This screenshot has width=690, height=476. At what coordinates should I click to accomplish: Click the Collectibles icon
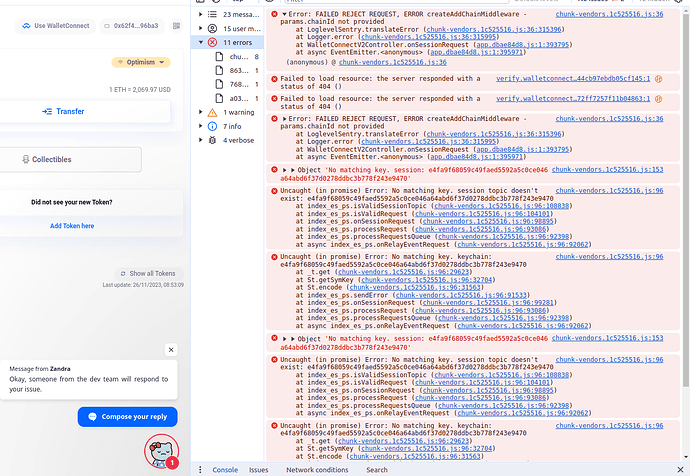[26, 160]
